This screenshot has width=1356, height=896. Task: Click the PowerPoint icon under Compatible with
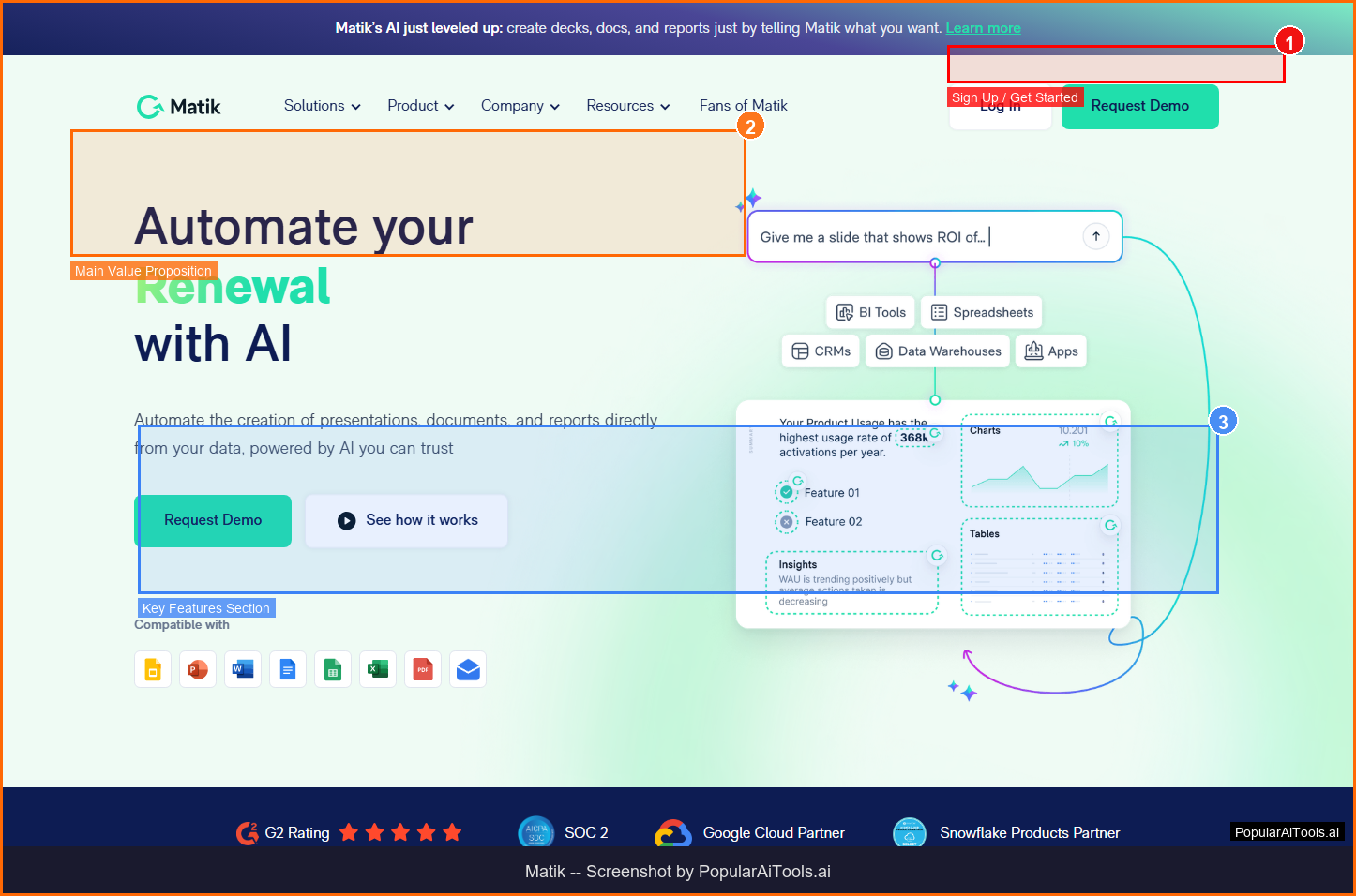[x=198, y=669]
